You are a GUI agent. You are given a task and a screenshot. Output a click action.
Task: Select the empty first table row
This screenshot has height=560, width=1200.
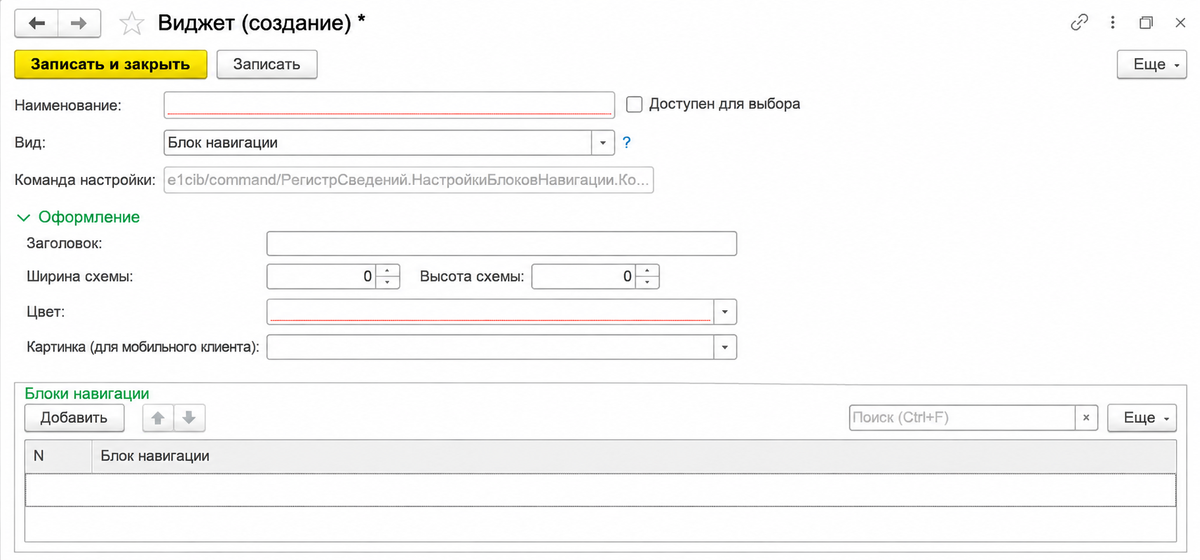pyautogui.click(x=600, y=489)
